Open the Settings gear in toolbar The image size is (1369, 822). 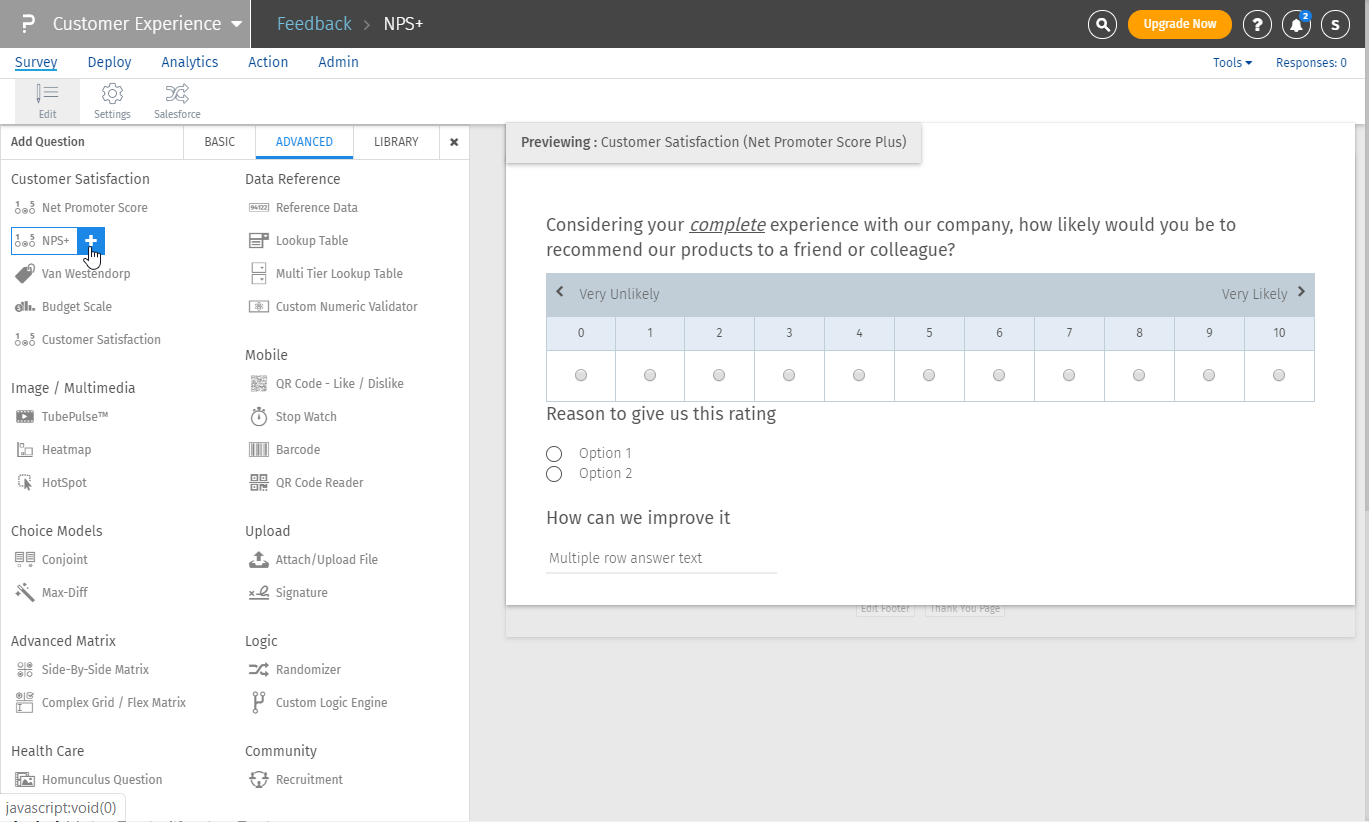pyautogui.click(x=112, y=101)
